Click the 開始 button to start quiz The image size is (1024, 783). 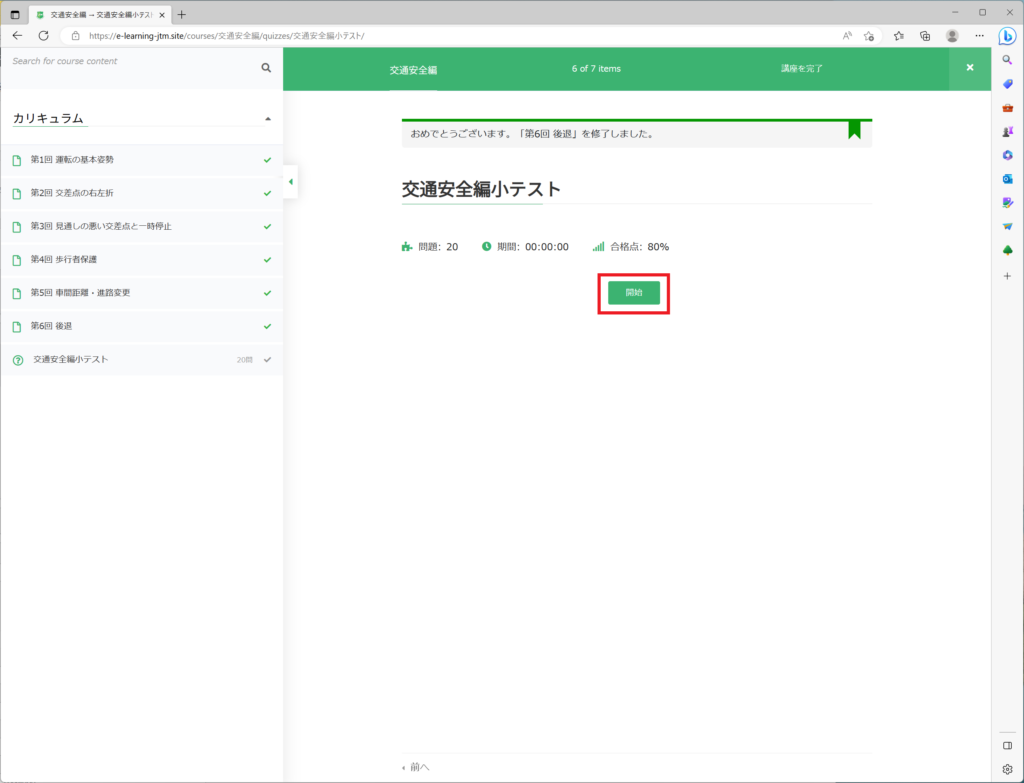point(634,293)
